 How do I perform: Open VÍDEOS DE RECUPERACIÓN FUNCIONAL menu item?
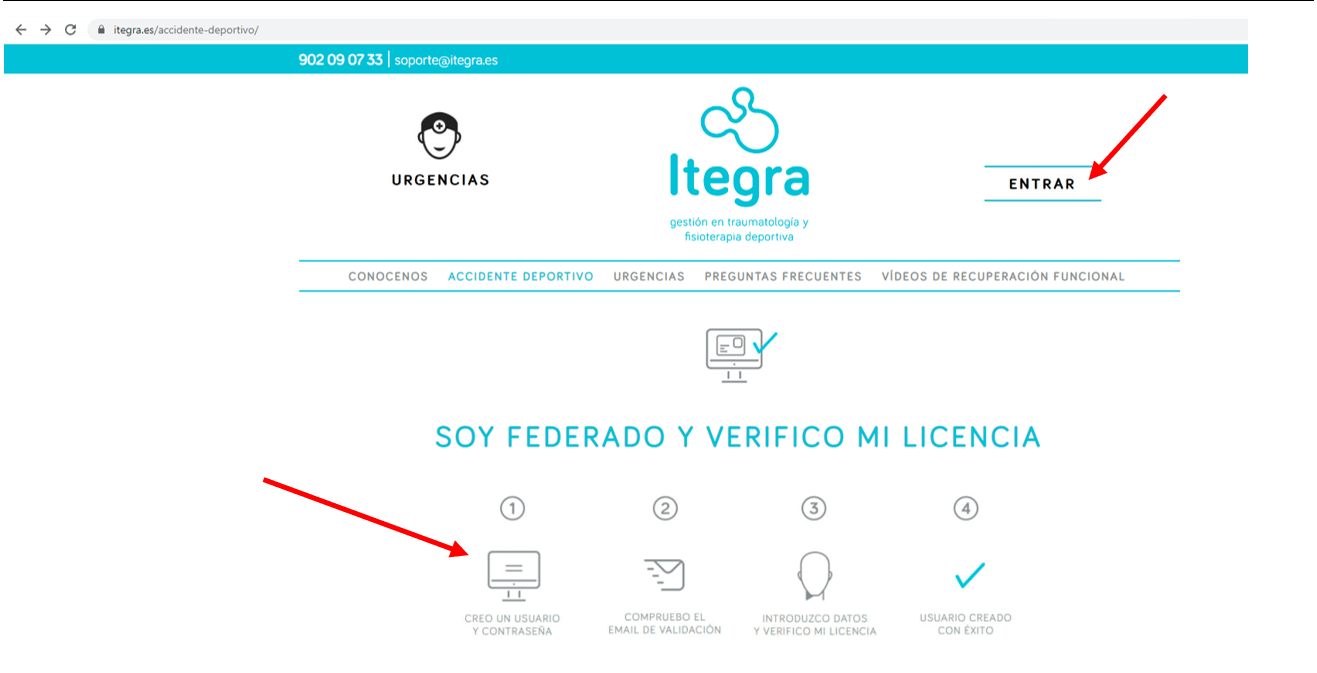(1003, 276)
